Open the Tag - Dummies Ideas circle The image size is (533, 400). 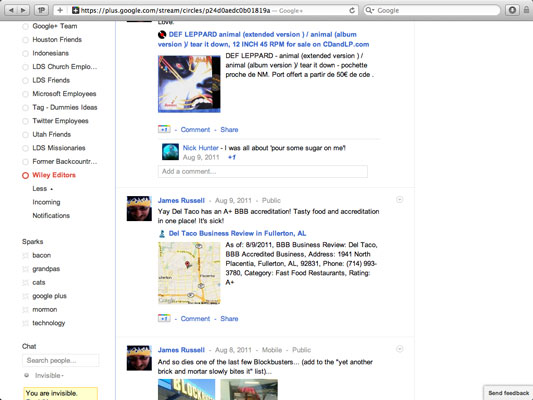65,107
